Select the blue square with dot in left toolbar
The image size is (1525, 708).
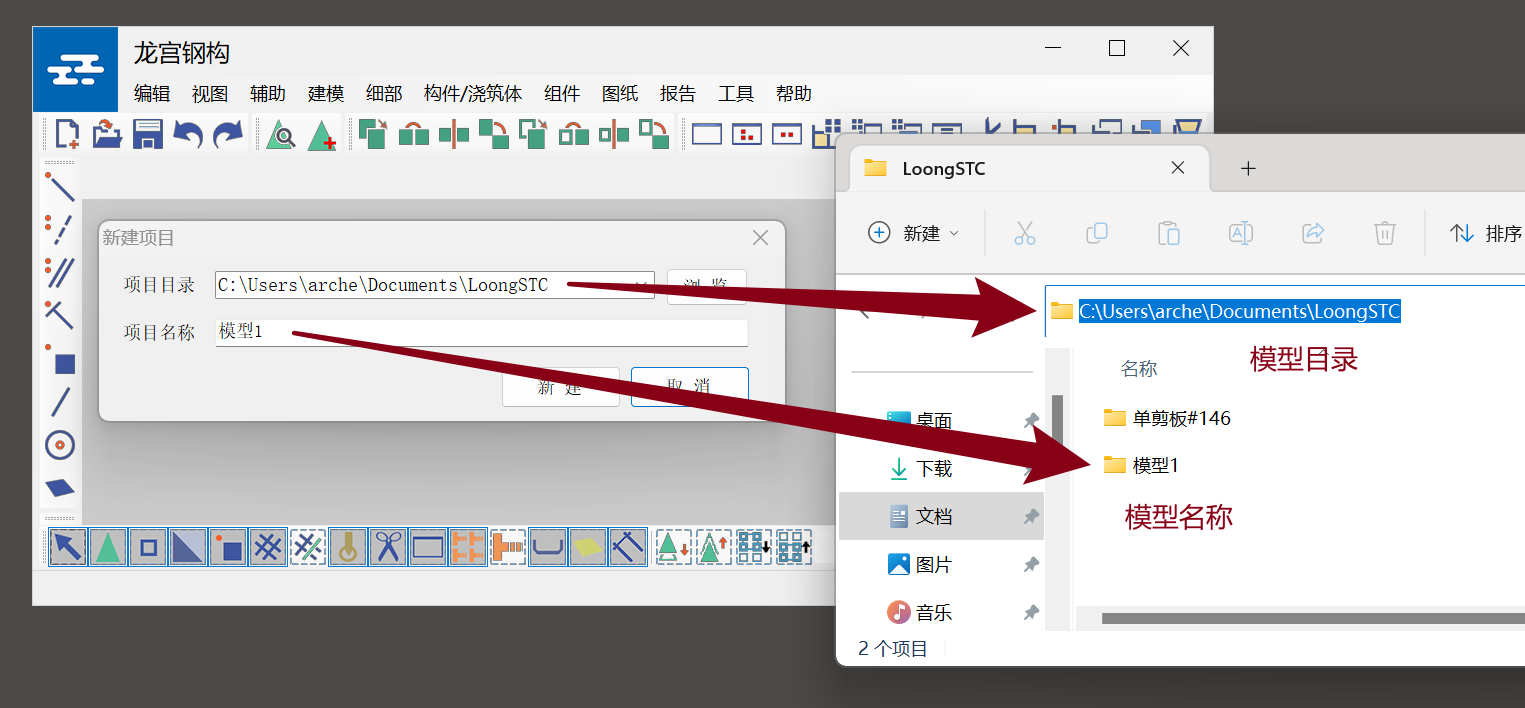pos(60,359)
